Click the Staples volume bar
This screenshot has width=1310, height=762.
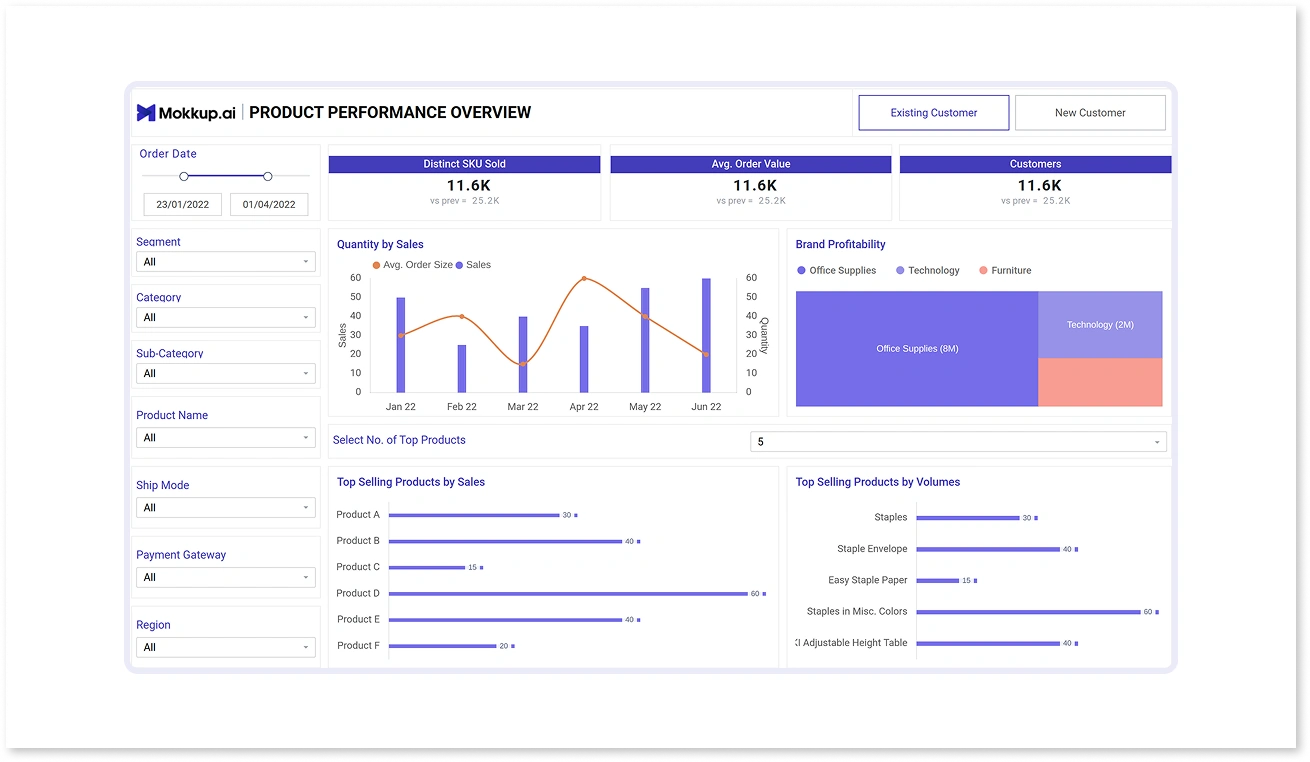[968, 518]
